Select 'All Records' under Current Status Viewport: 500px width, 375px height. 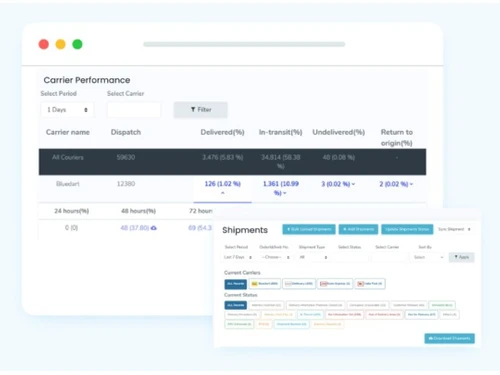236,305
